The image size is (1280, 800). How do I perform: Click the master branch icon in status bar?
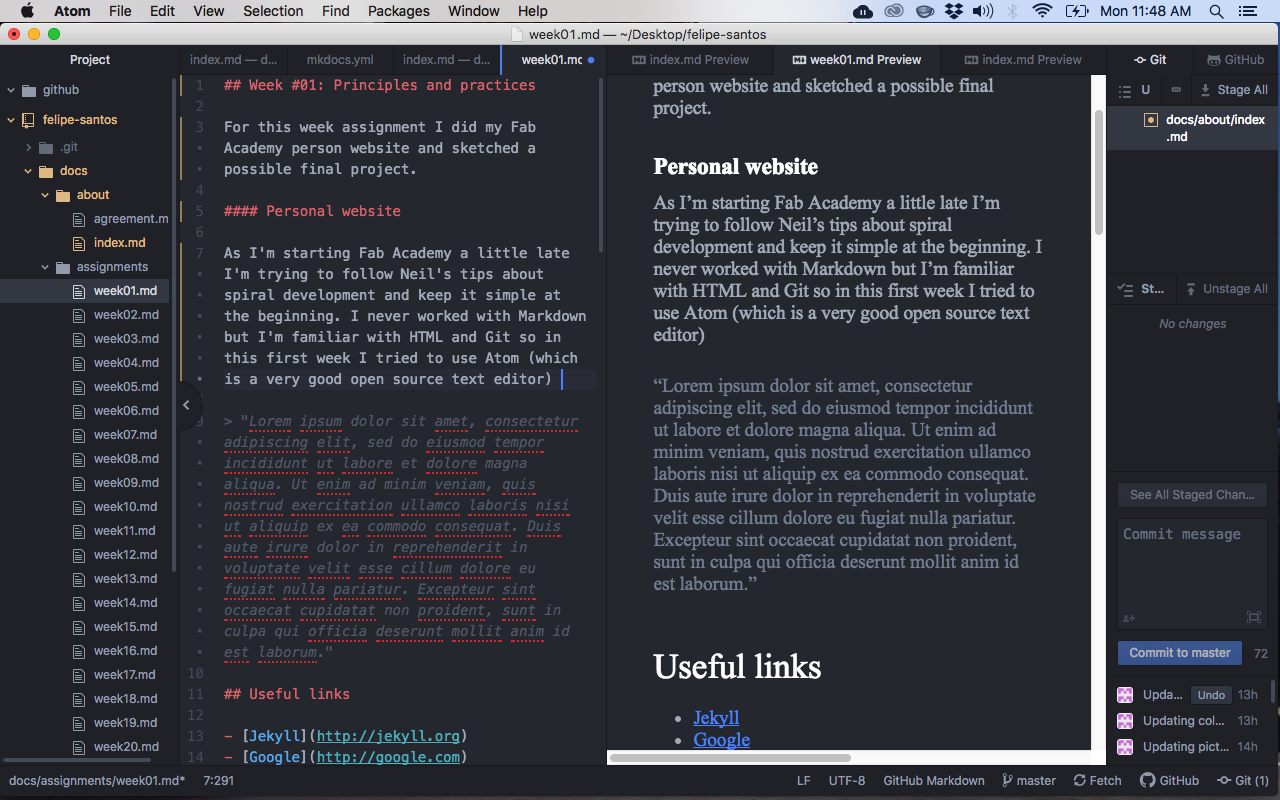[x=1007, y=781]
